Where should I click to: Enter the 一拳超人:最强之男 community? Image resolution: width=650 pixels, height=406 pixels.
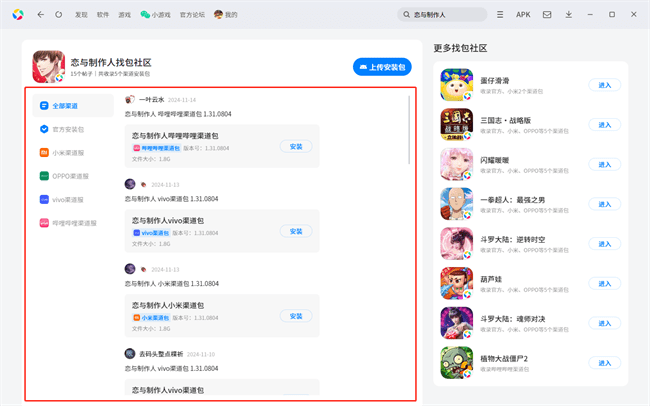605,204
